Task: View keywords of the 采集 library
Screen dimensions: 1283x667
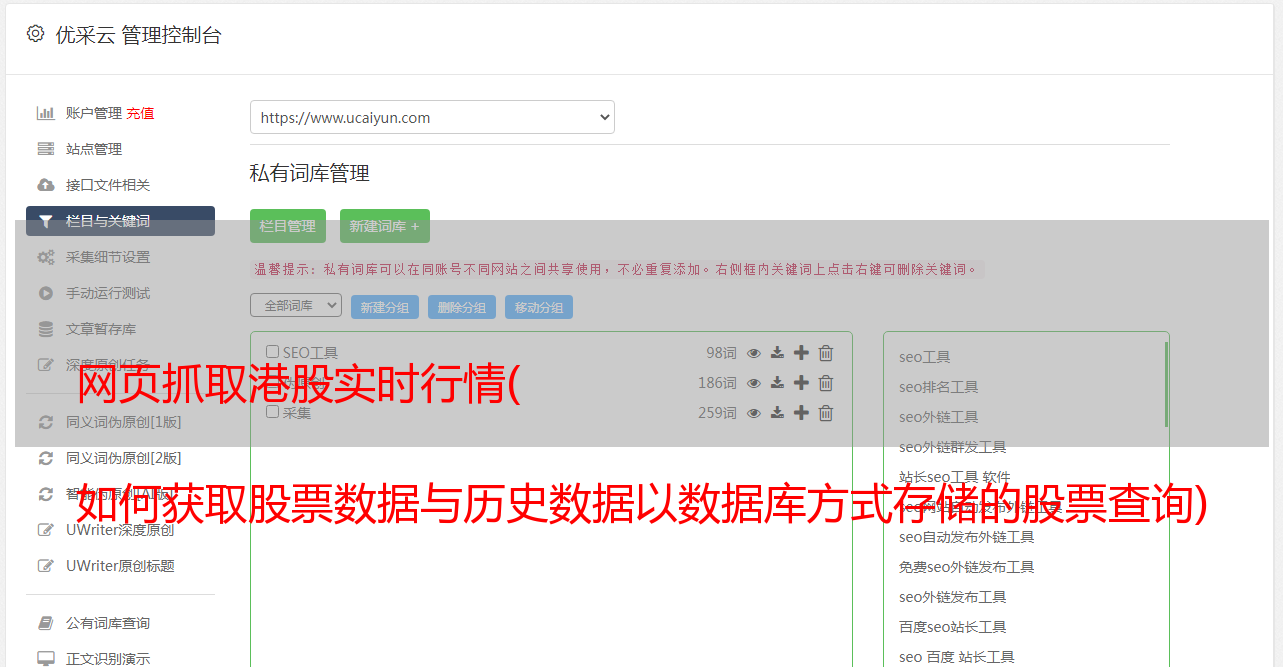Action: click(754, 413)
